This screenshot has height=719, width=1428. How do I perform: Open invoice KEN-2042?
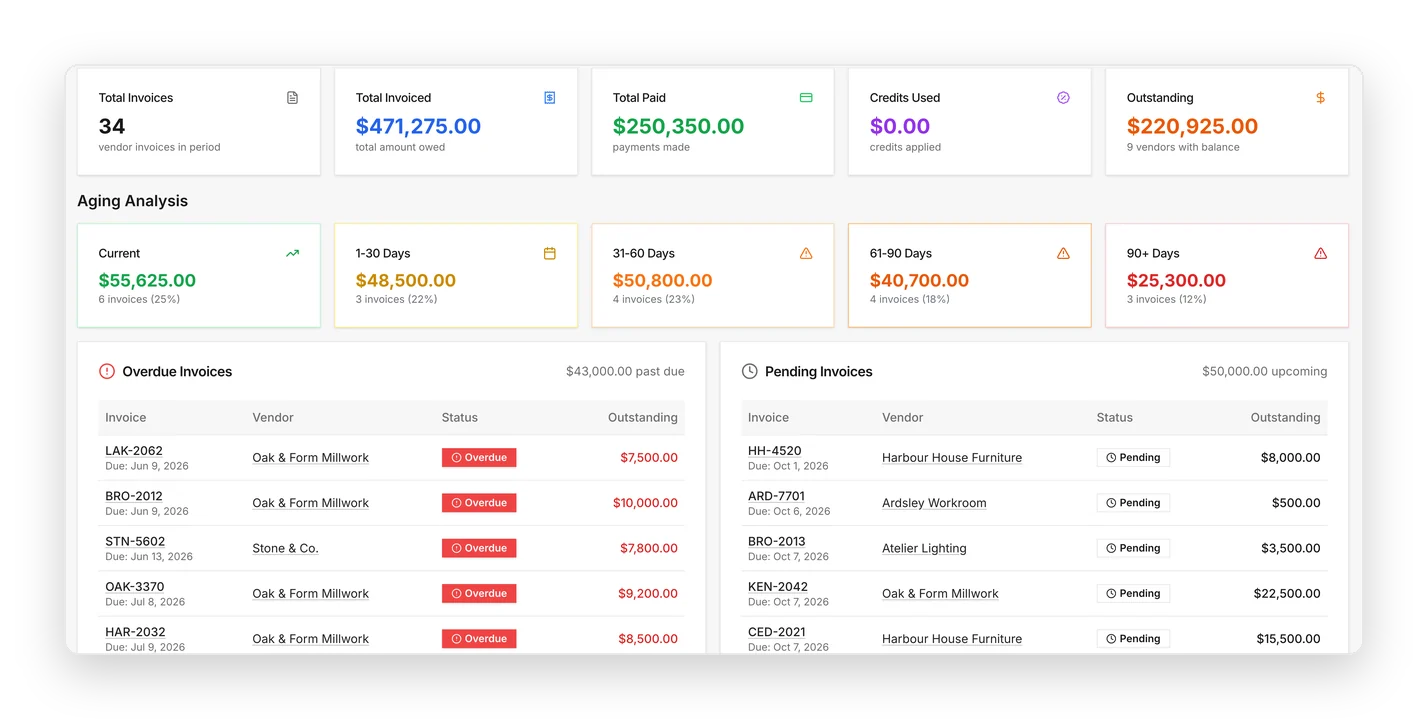(x=778, y=587)
